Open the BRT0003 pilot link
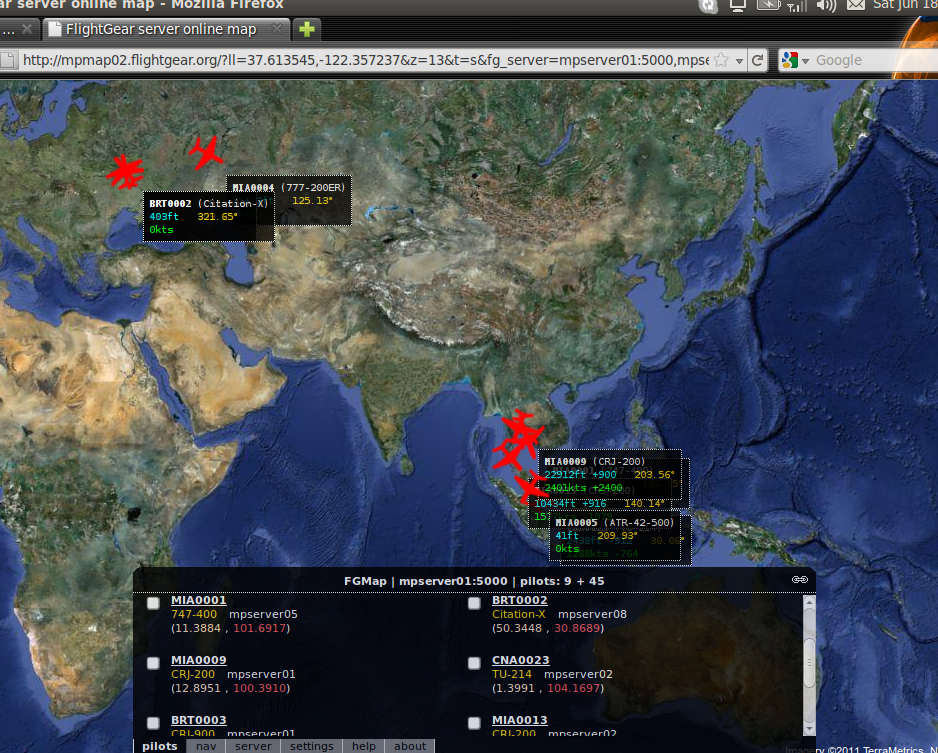The image size is (938, 753). pyautogui.click(x=199, y=720)
